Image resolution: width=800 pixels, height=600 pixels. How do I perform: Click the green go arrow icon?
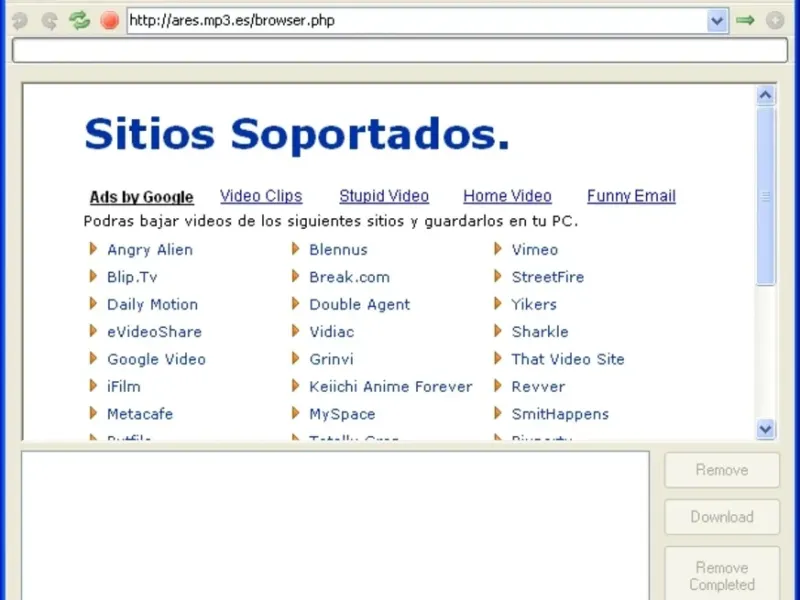[745, 20]
